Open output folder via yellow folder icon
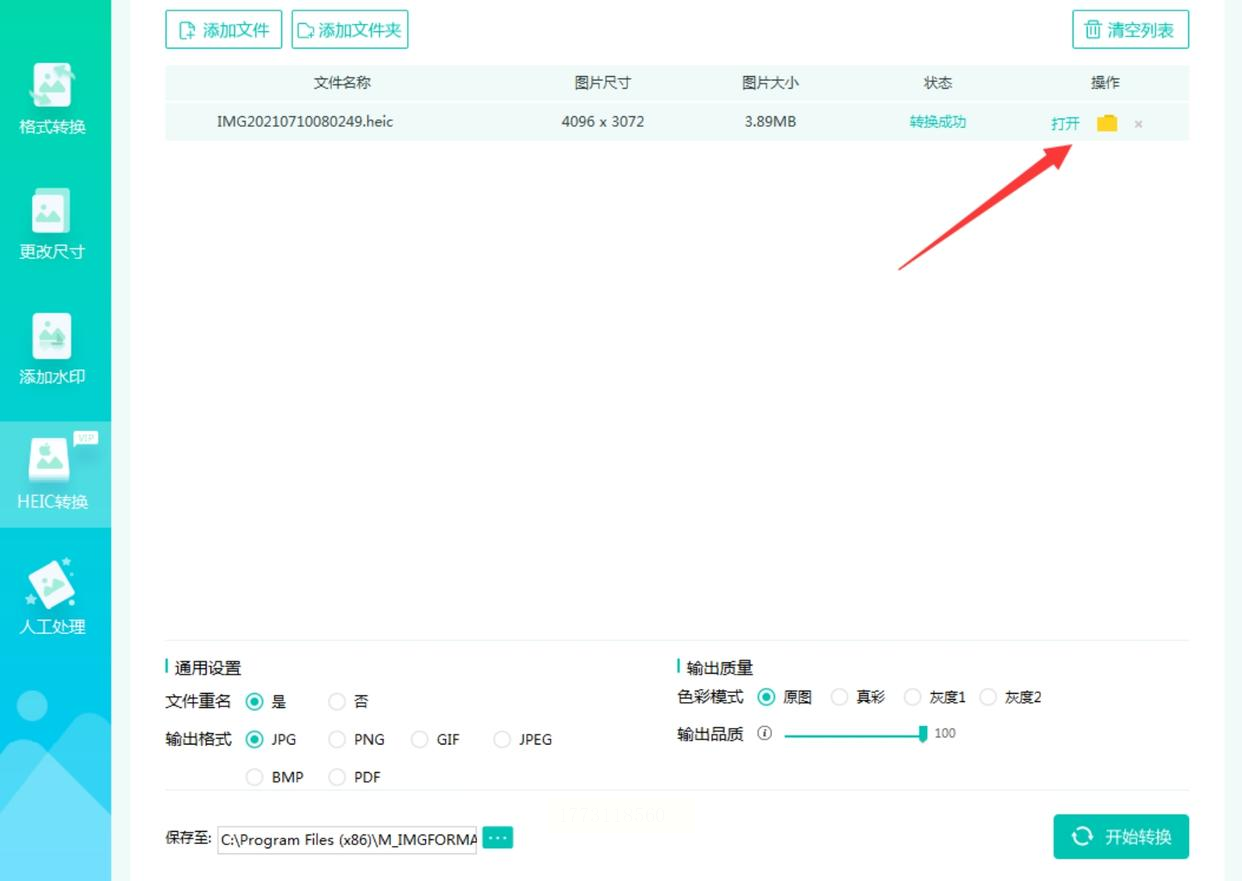Screen dimensions: 1242x881 (1106, 123)
